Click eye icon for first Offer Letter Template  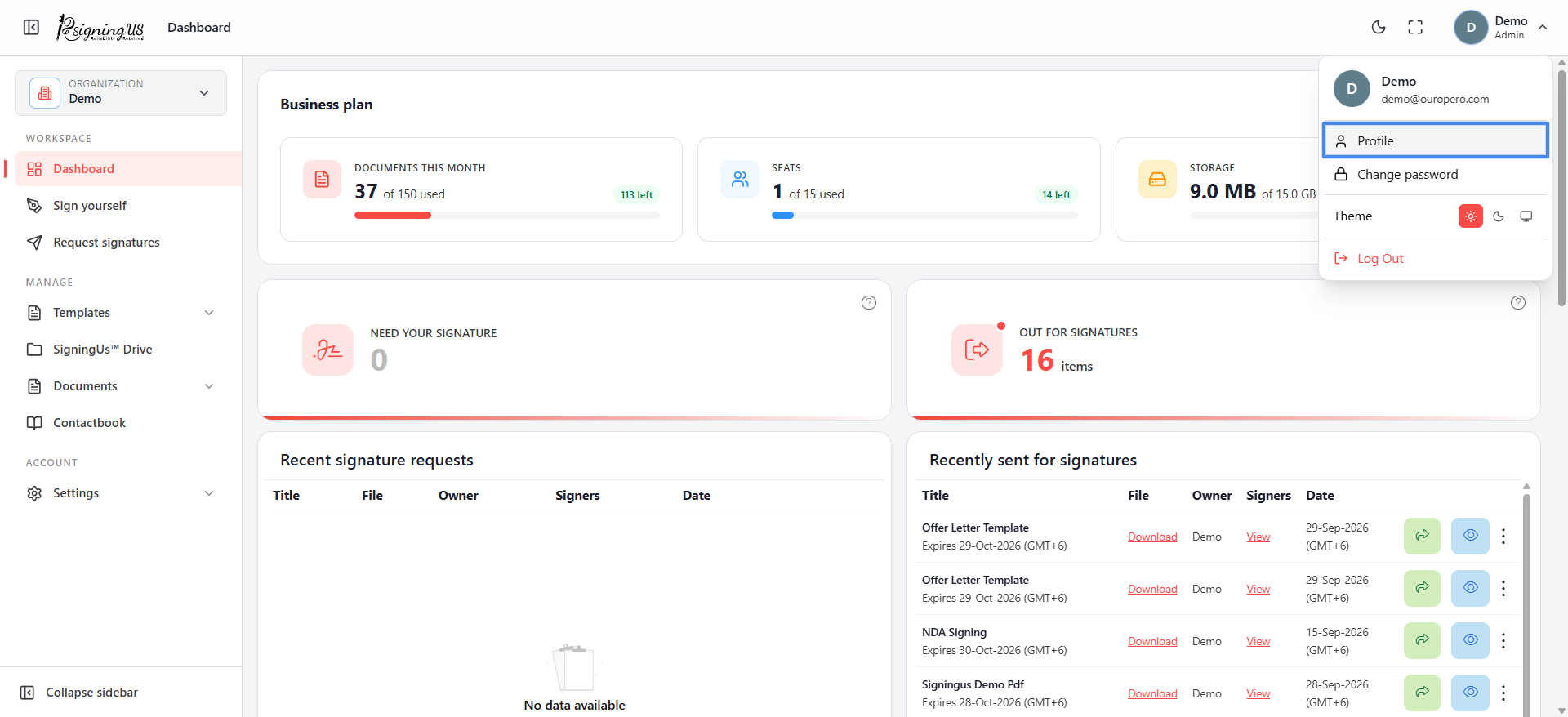click(x=1470, y=536)
